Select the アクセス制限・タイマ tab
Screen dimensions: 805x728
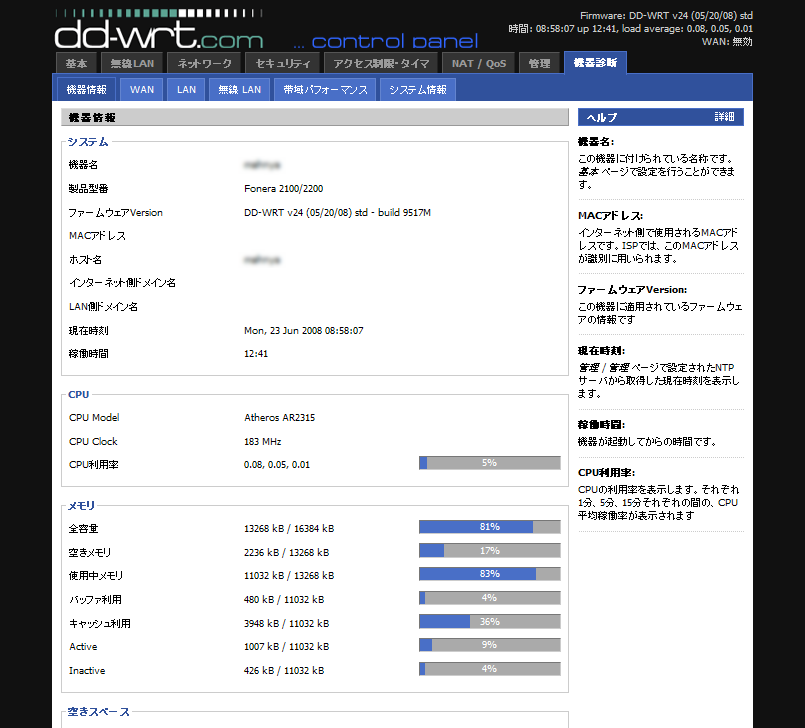[x=381, y=64]
